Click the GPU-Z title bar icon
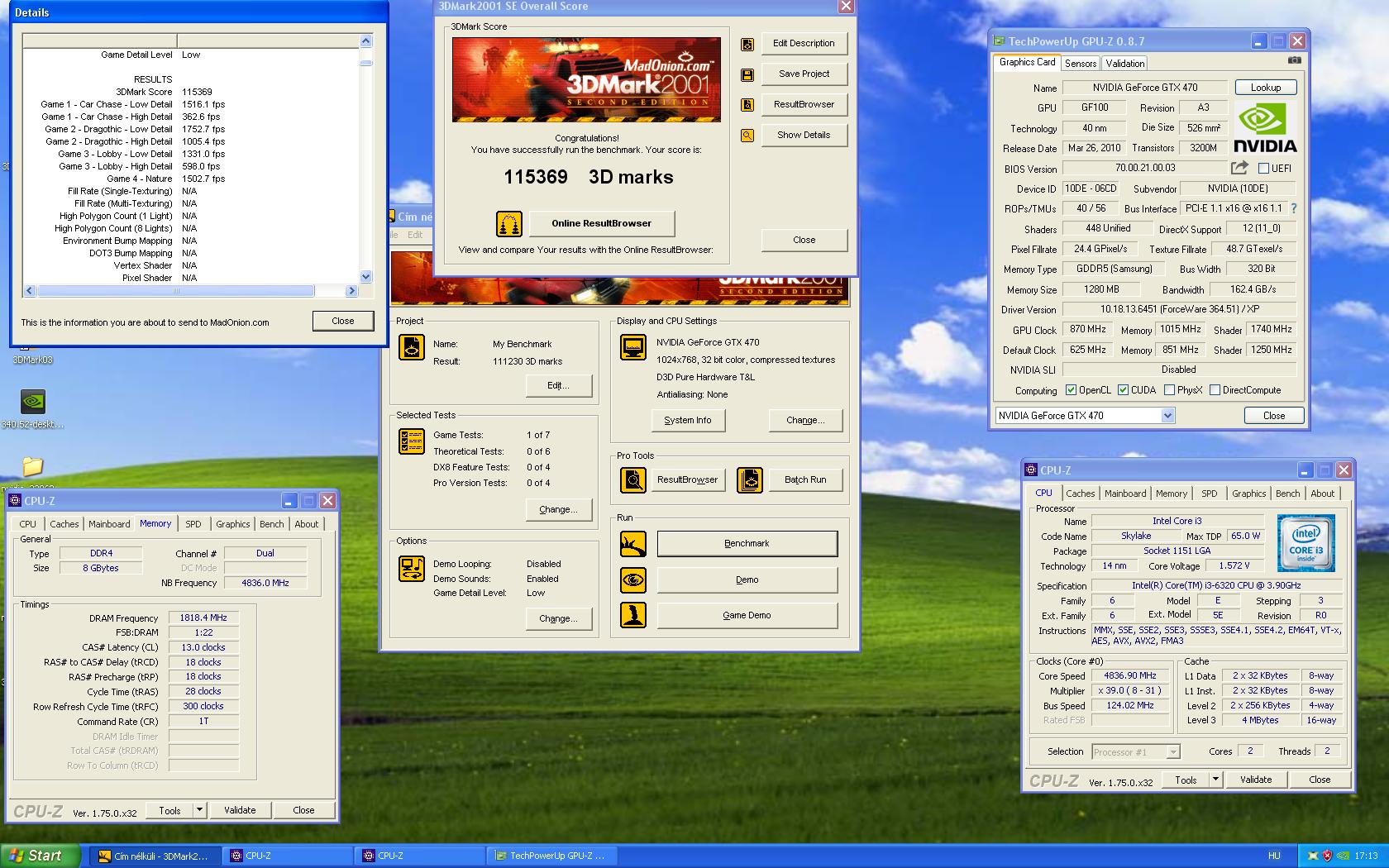 coord(999,41)
